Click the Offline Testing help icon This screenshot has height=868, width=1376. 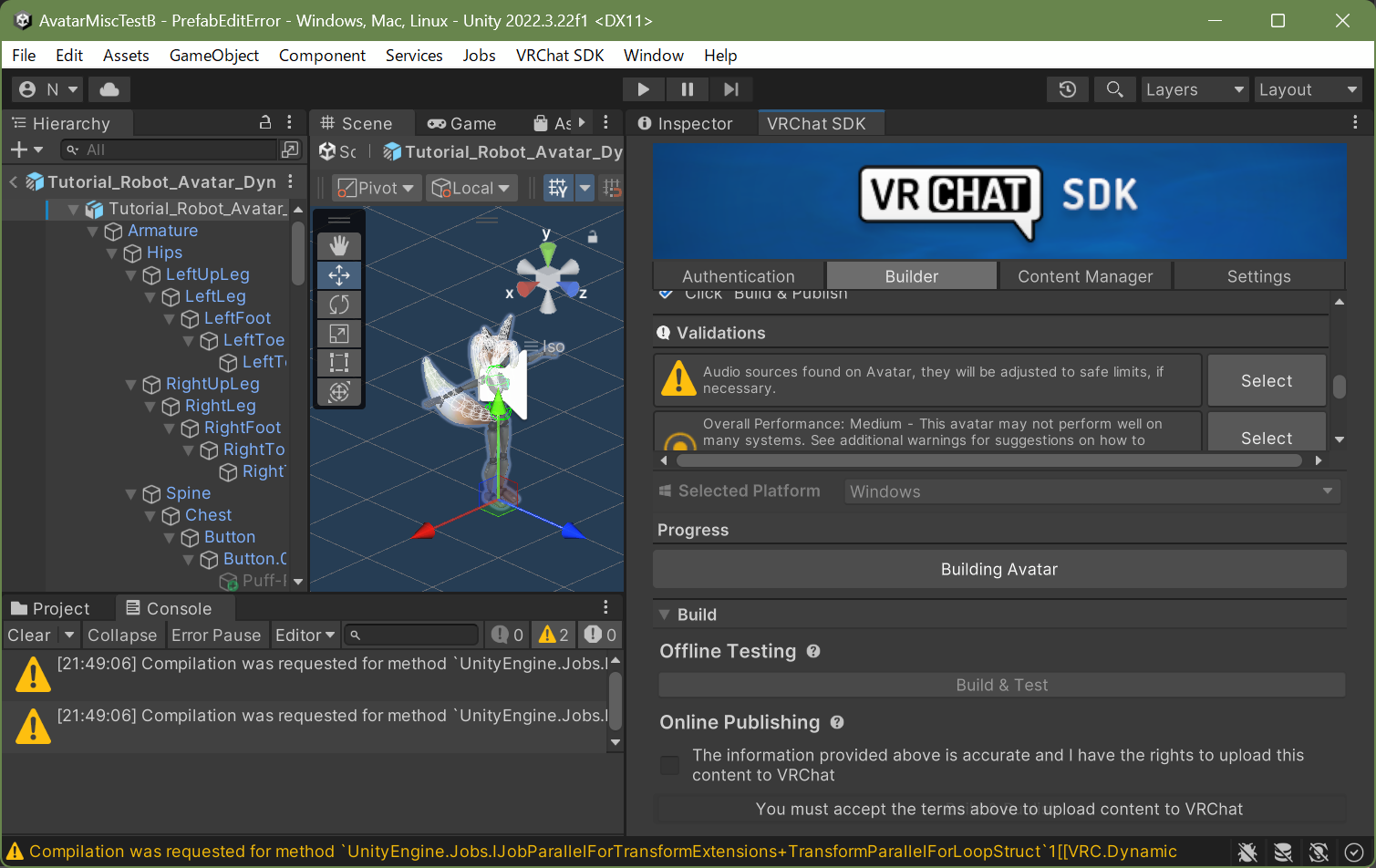(813, 651)
